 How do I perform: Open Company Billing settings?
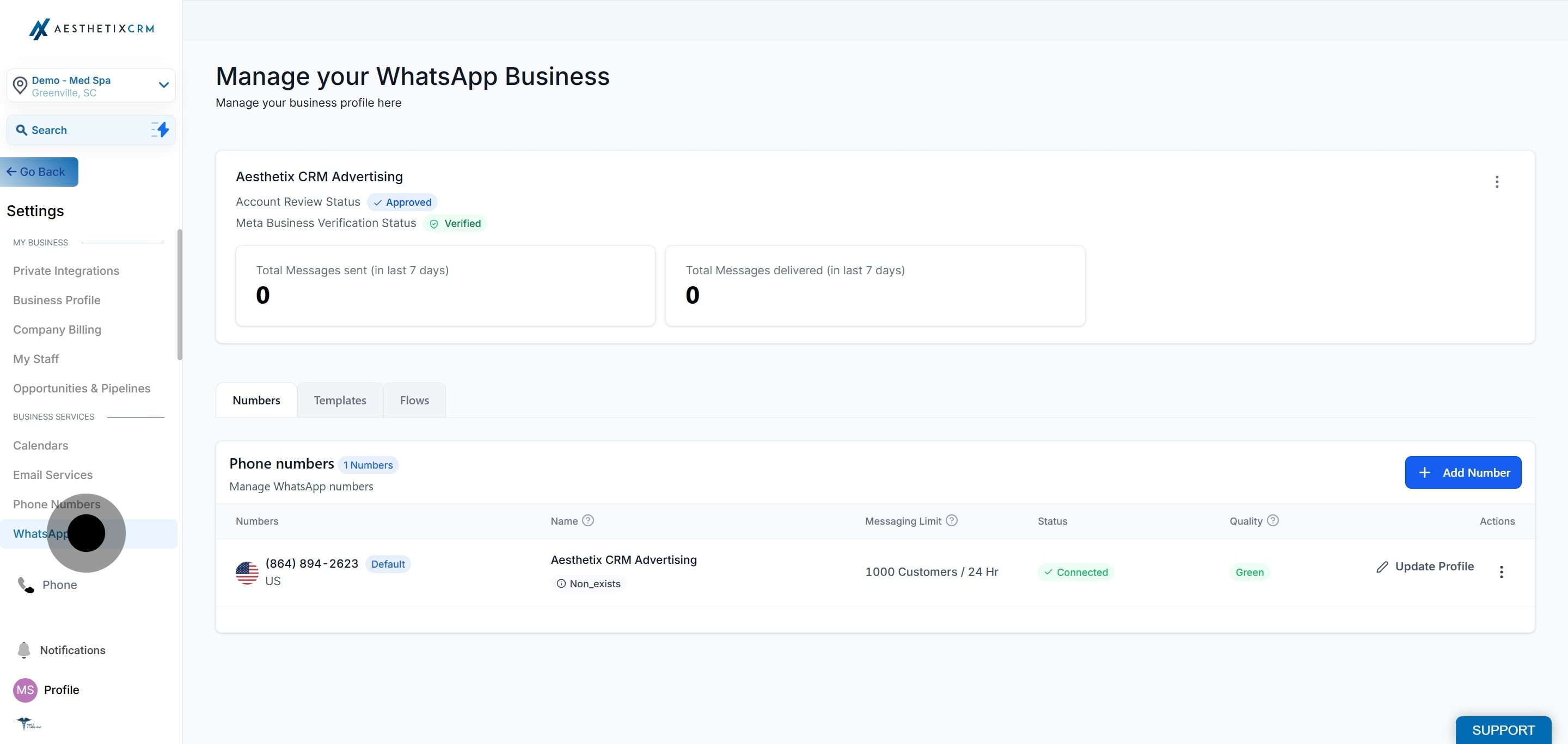click(x=57, y=330)
